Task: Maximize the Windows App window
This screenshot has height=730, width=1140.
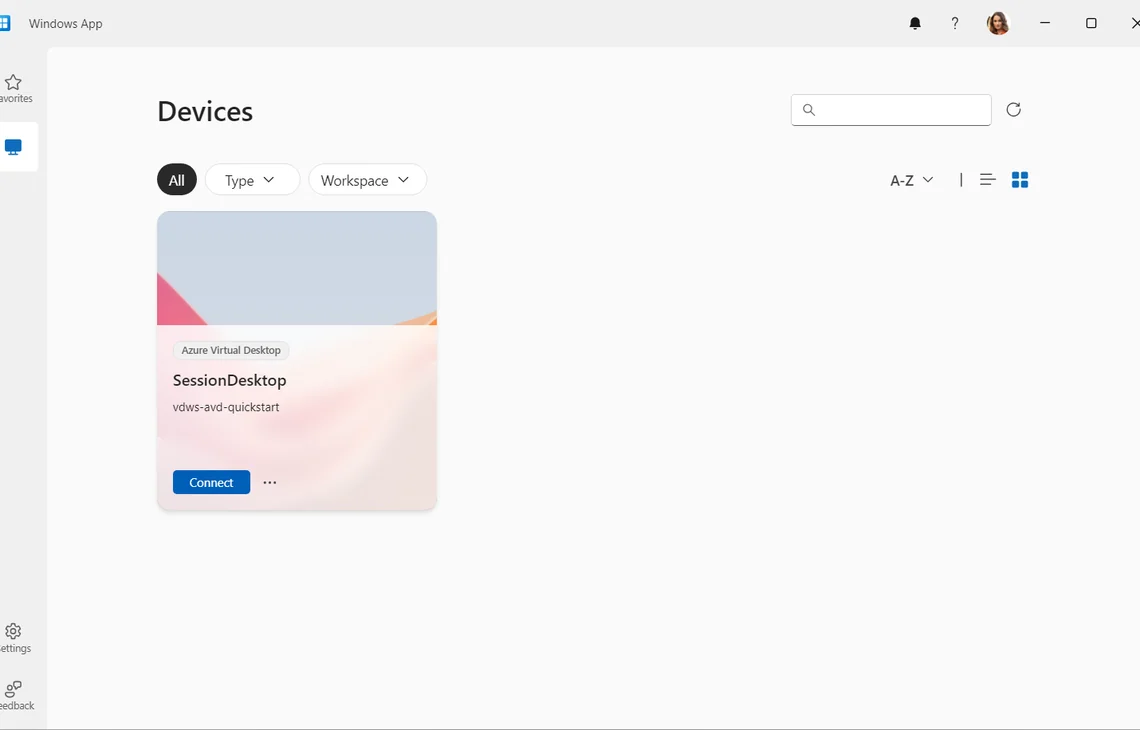Action: click(1091, 23)
